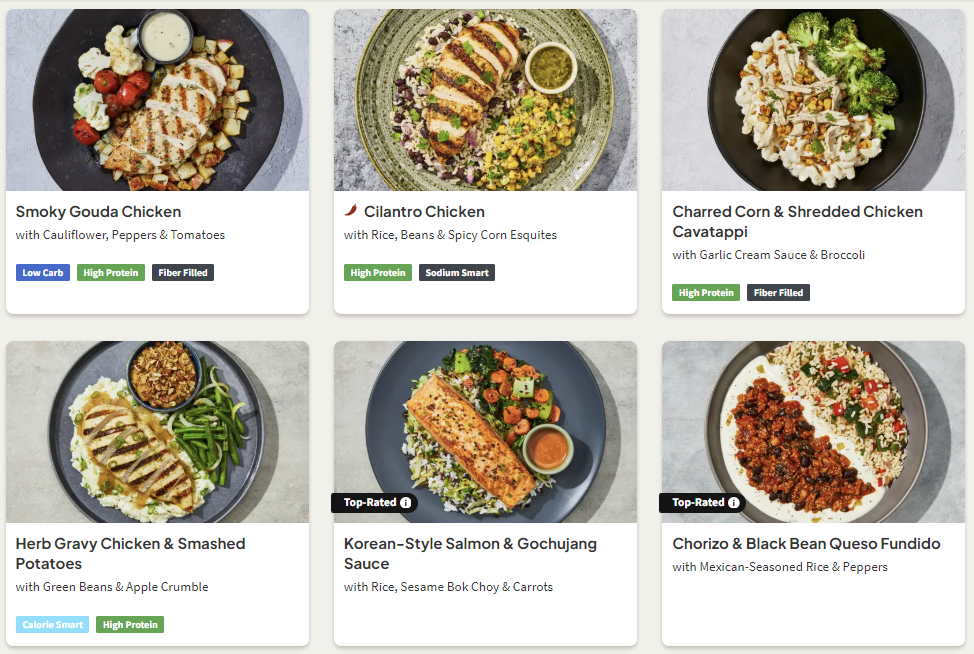
Task: Open the Smoky Gouda Chicken meal photo
Action: (x=157, y=100)
